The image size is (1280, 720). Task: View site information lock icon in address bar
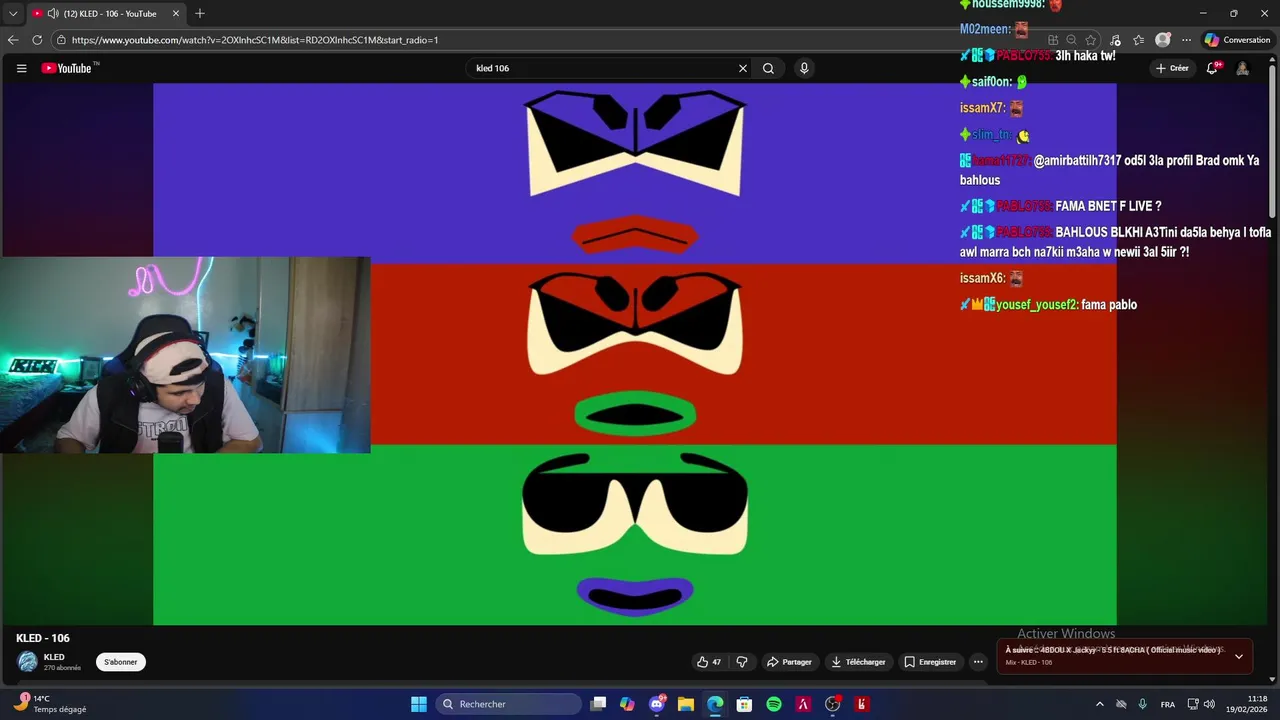point(62,40)
